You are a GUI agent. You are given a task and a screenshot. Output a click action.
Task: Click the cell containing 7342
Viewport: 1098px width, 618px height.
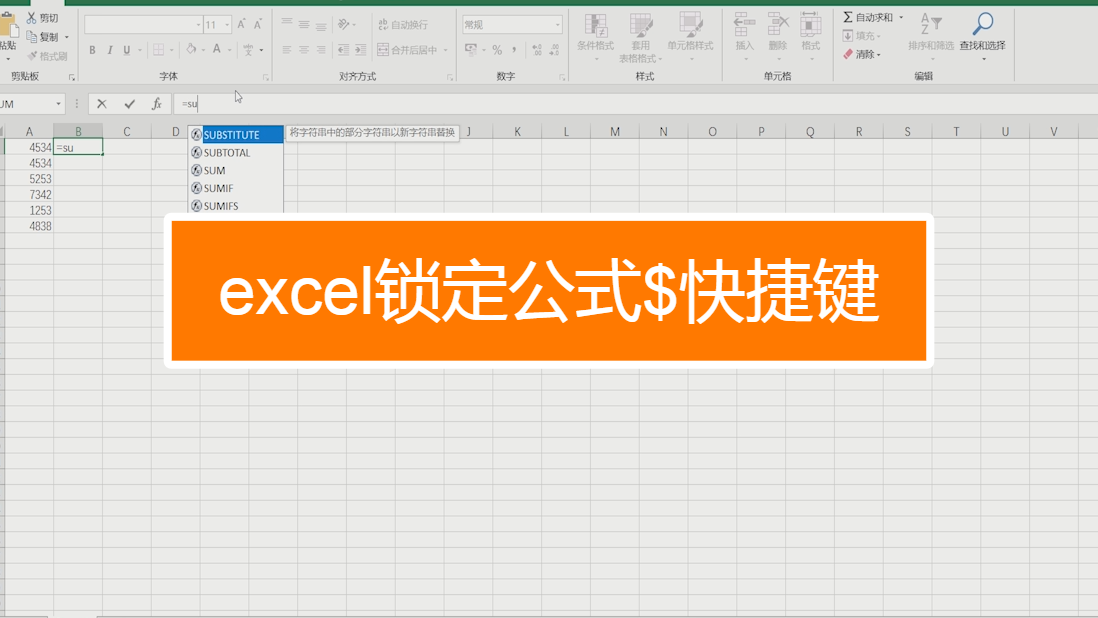29,195
